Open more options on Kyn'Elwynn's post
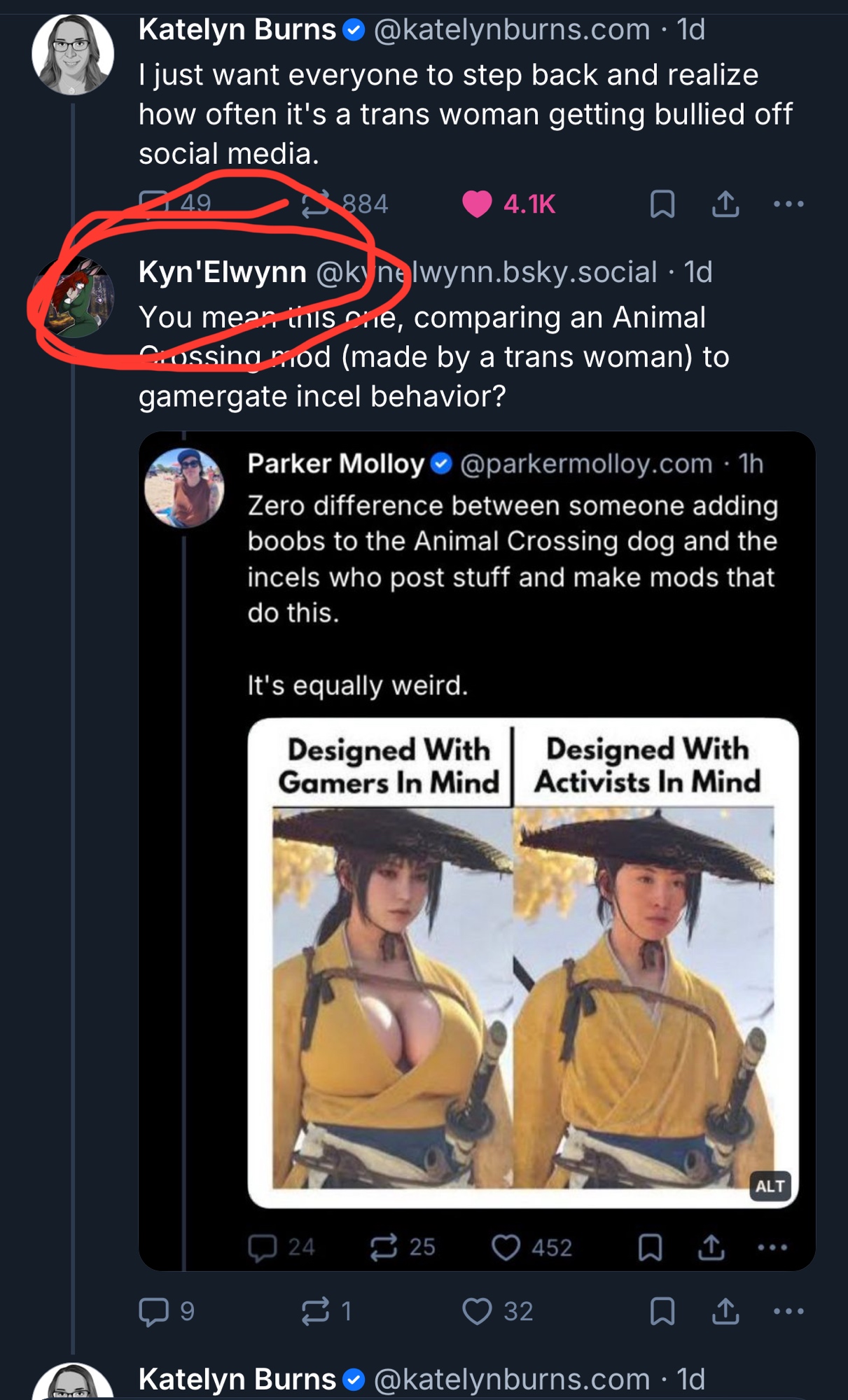This screenshot has height=1400, width=848. [788, 1311]
